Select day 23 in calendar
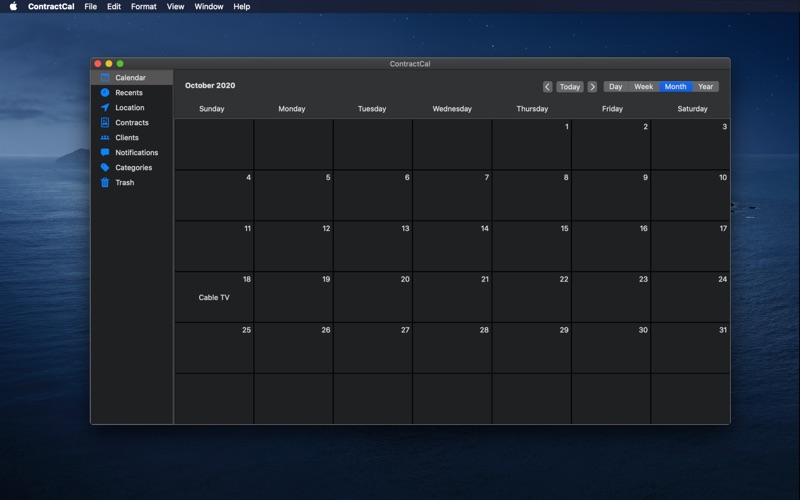 tap(611, 297)
